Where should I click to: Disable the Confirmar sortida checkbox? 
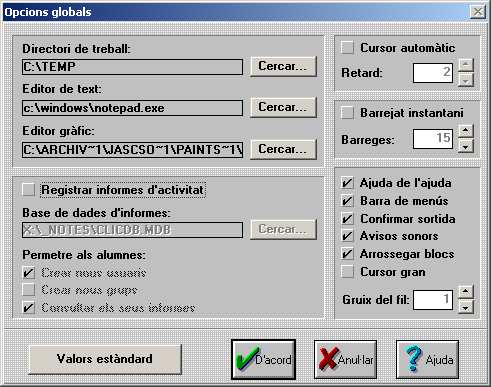click(347, 219)
